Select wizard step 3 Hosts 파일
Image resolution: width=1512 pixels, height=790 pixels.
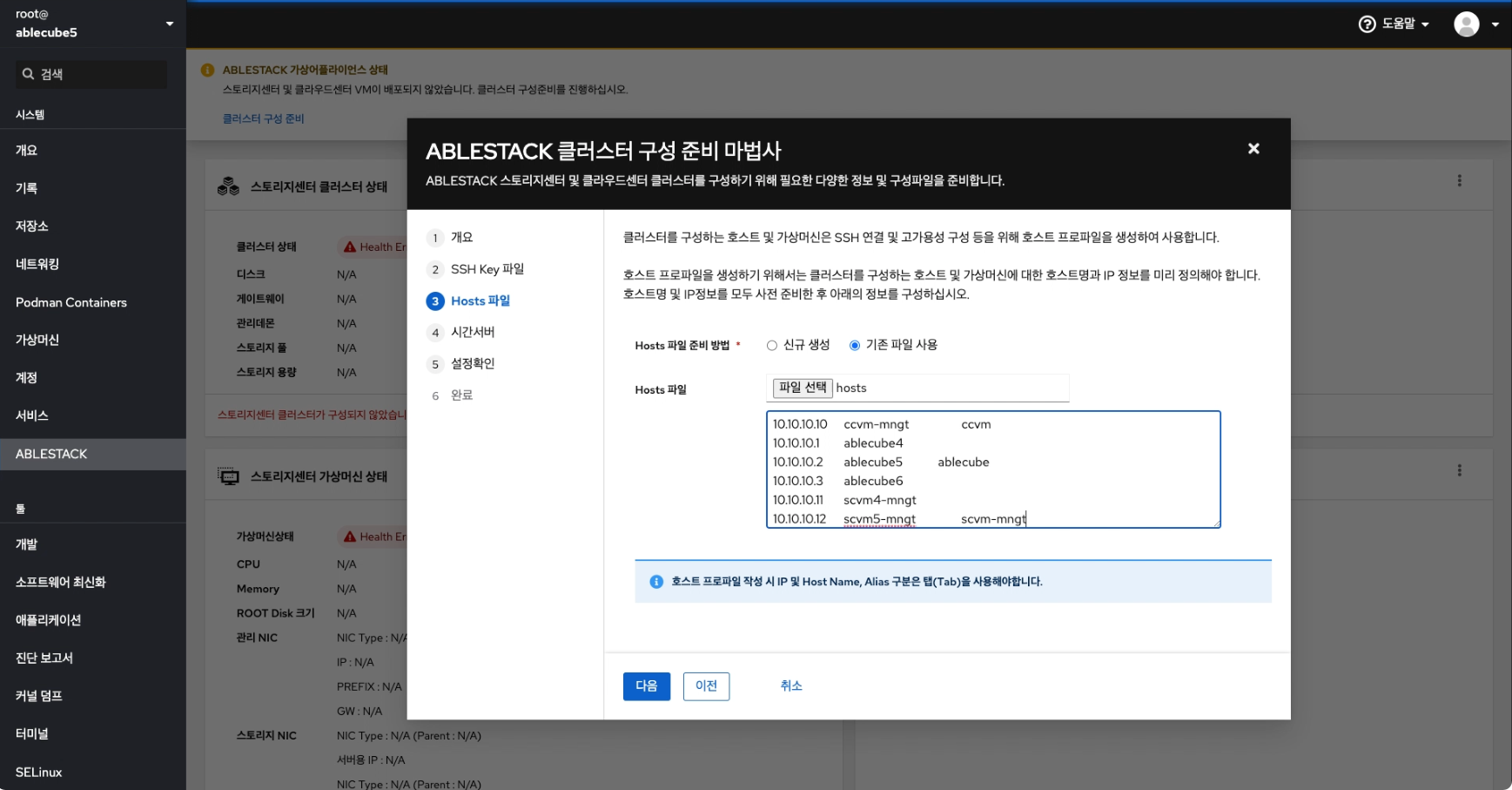click(468, 300)
